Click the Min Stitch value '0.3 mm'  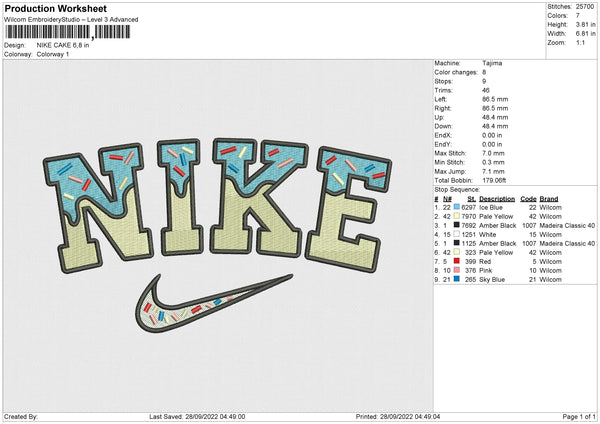coord(493,162)
